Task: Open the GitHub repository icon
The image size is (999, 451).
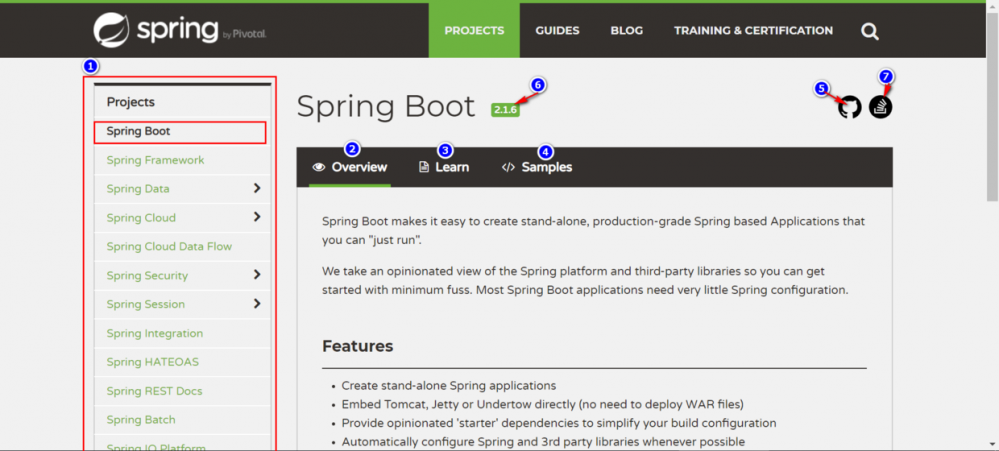Action: point(849,107)
